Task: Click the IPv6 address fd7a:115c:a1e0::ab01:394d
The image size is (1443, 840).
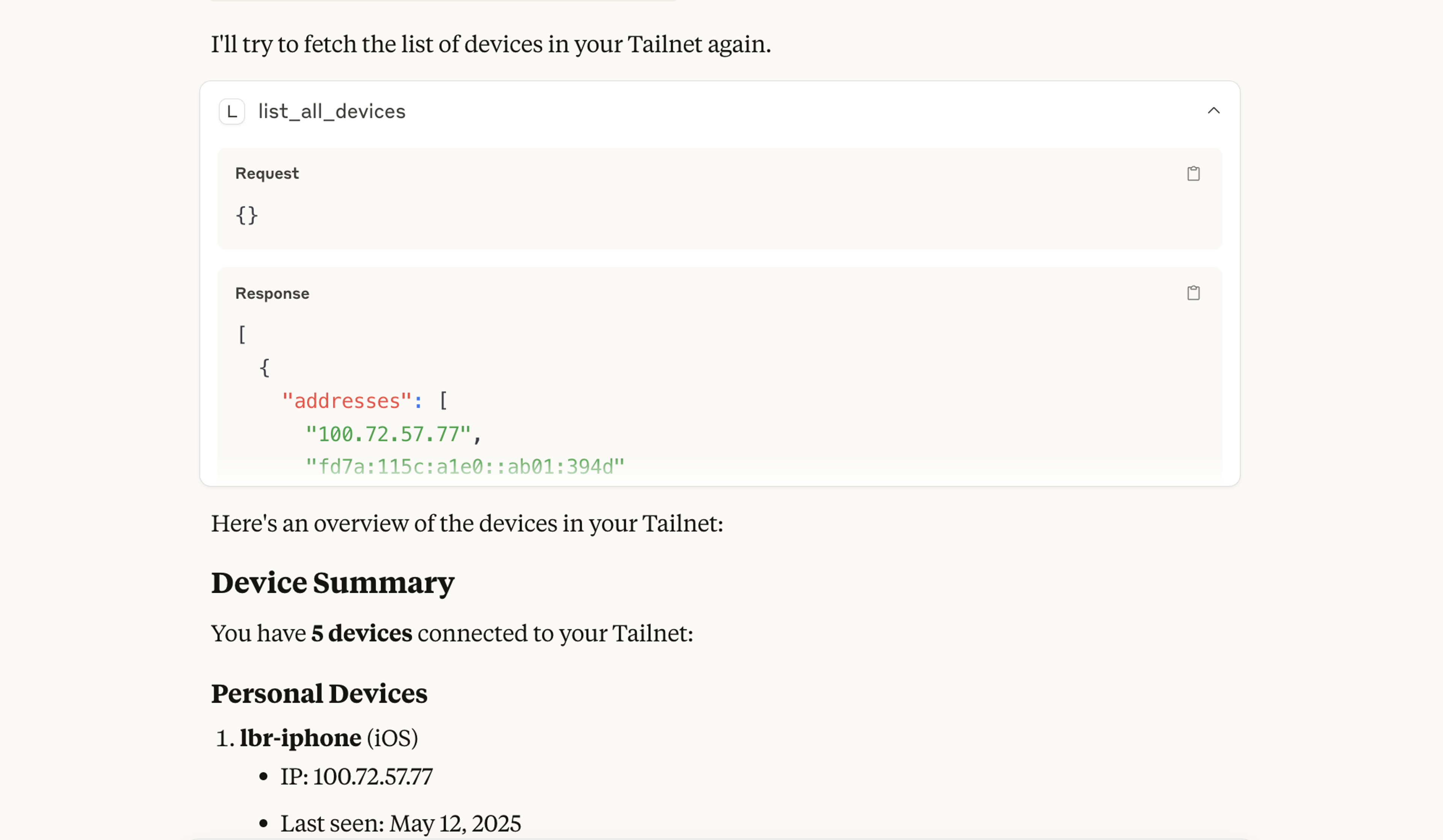Action: tap(465, 465)
